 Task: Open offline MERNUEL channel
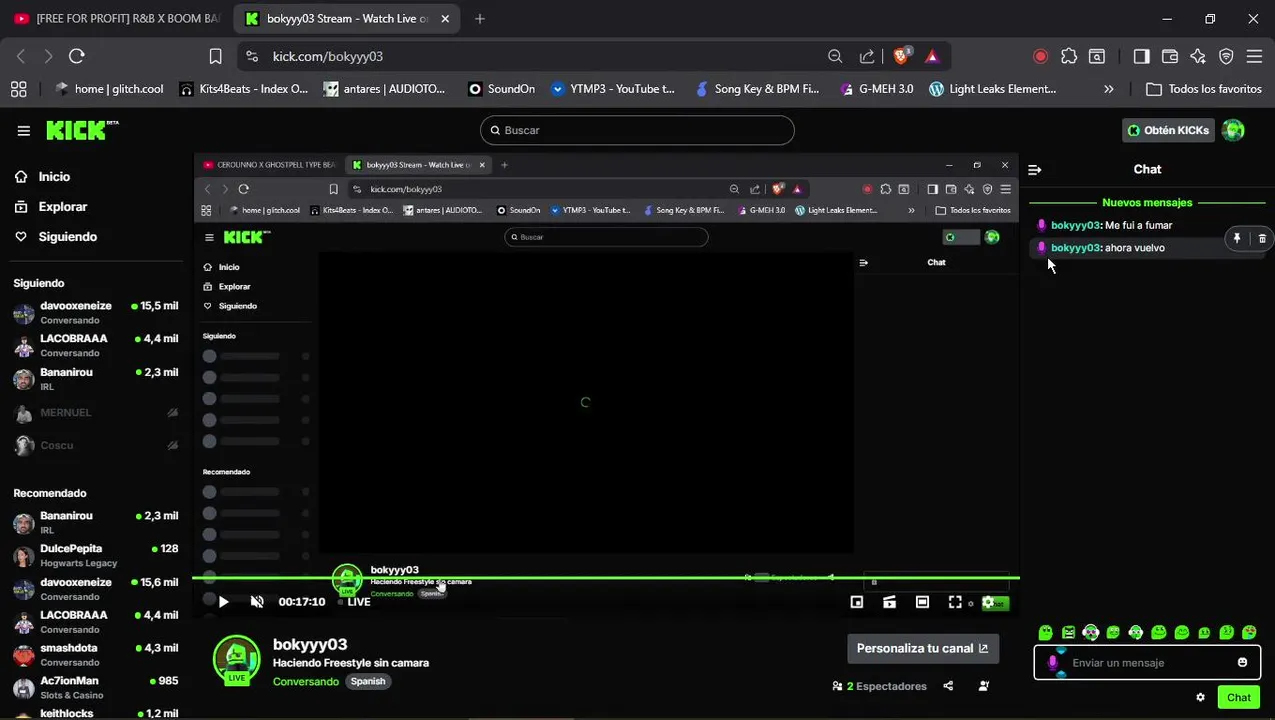[95, 413]
